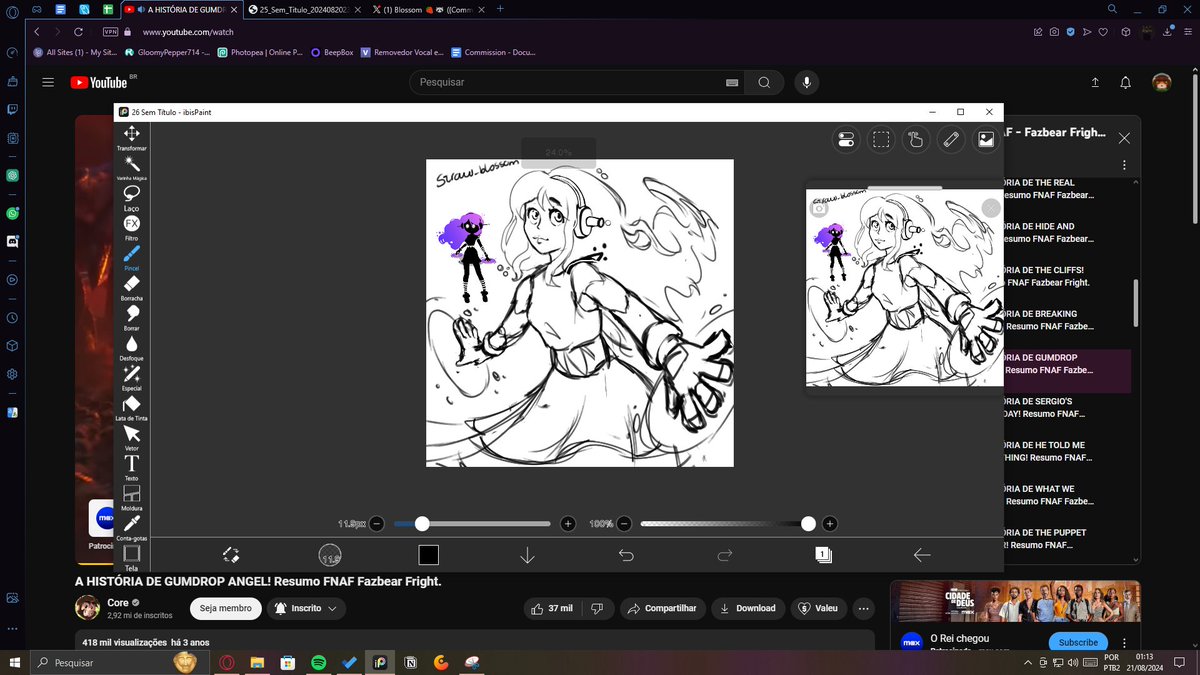Undo the last stroke in ibisPaint
The height and width of the screenshot is (675, 1200).
(x=626, y=555)
